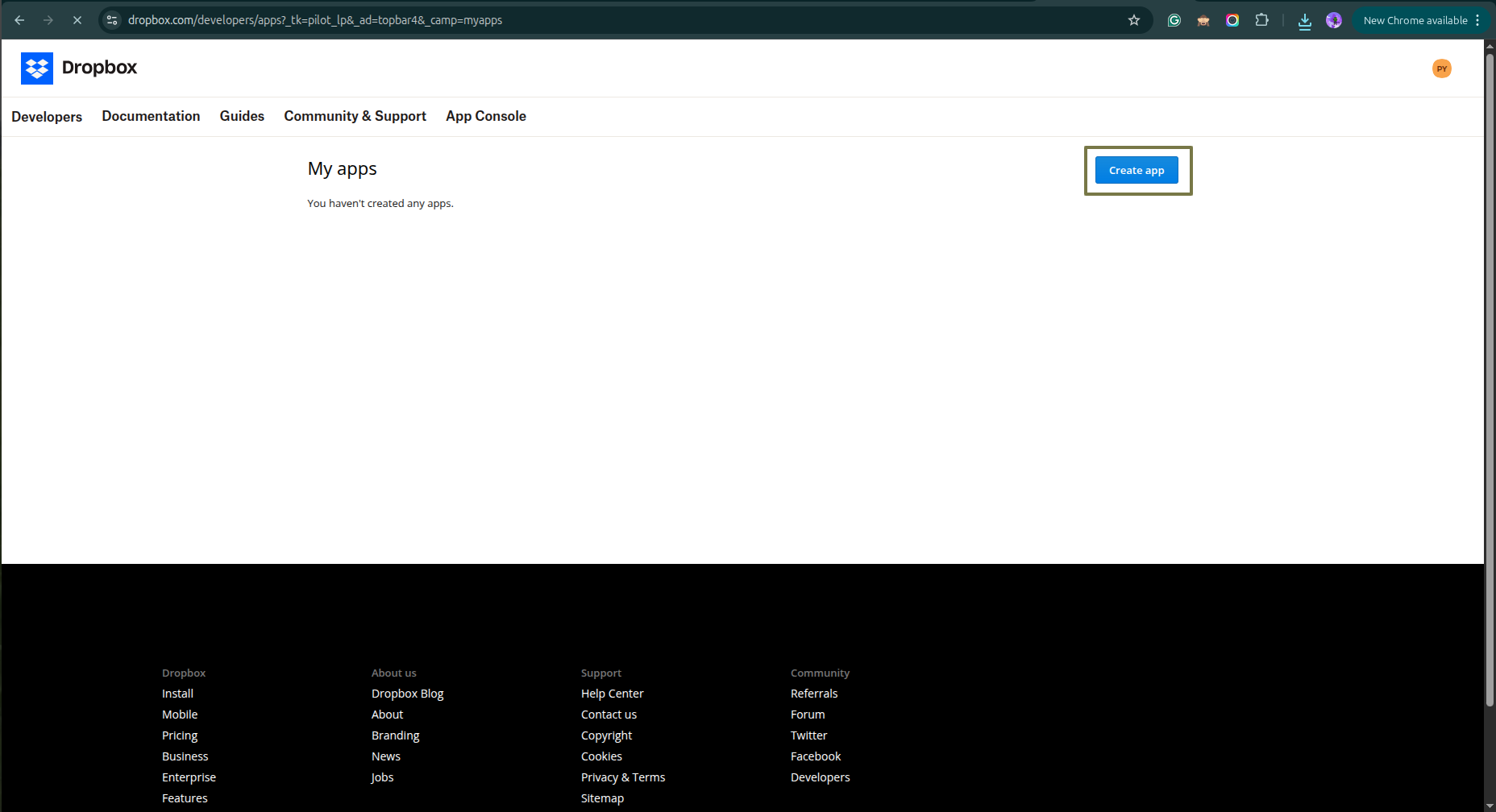Open the Dropbox Blog footer link

pos(408,694)
